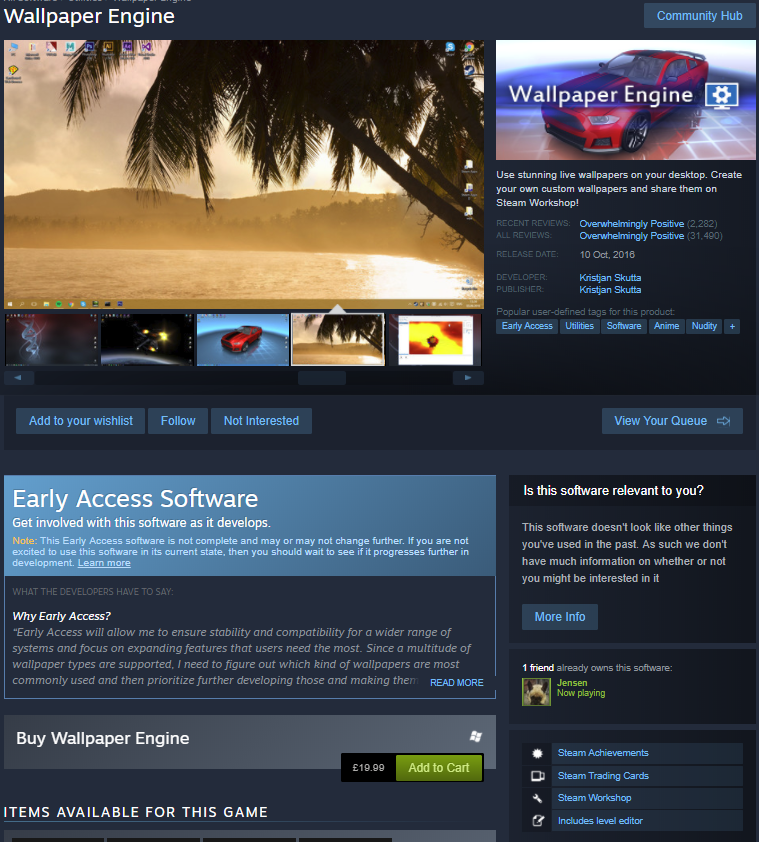Open developer Kristjan Skutta link
This screenshot has width=759, height=842.
point(610,278)
